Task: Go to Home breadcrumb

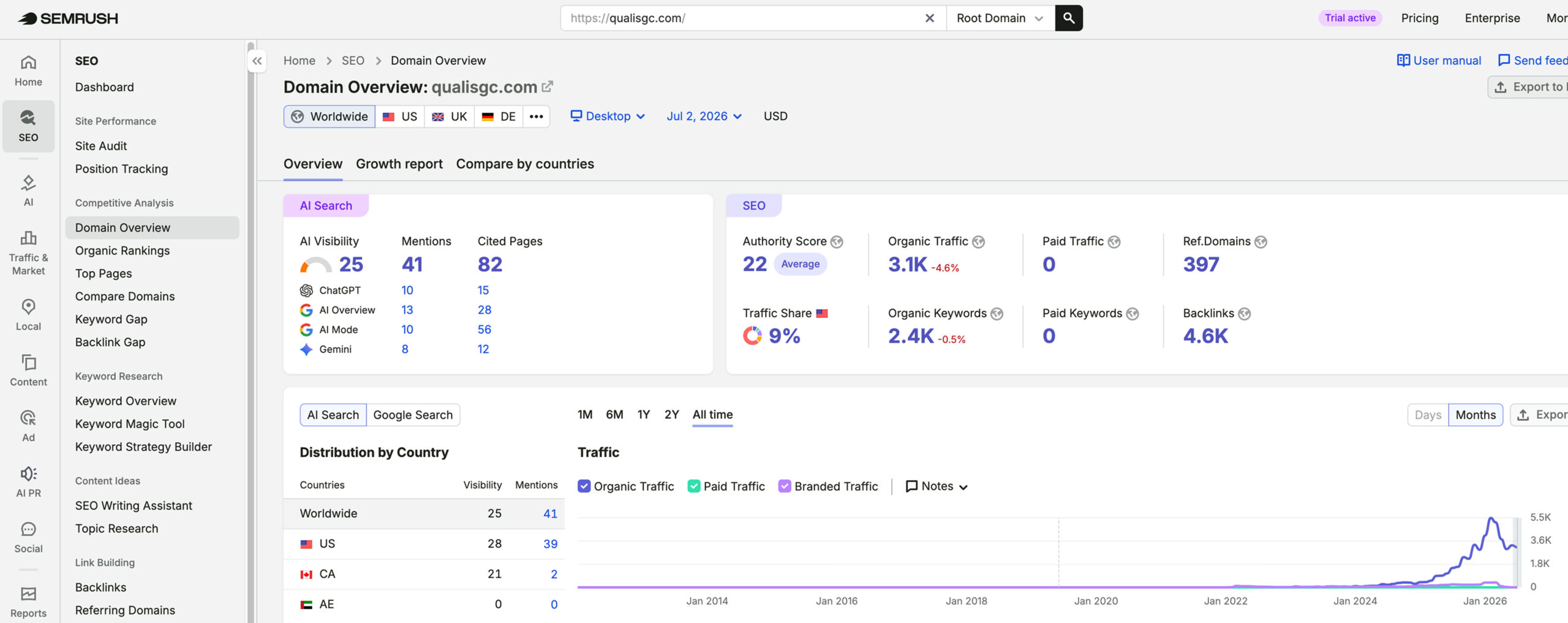Action: (299, 61)
